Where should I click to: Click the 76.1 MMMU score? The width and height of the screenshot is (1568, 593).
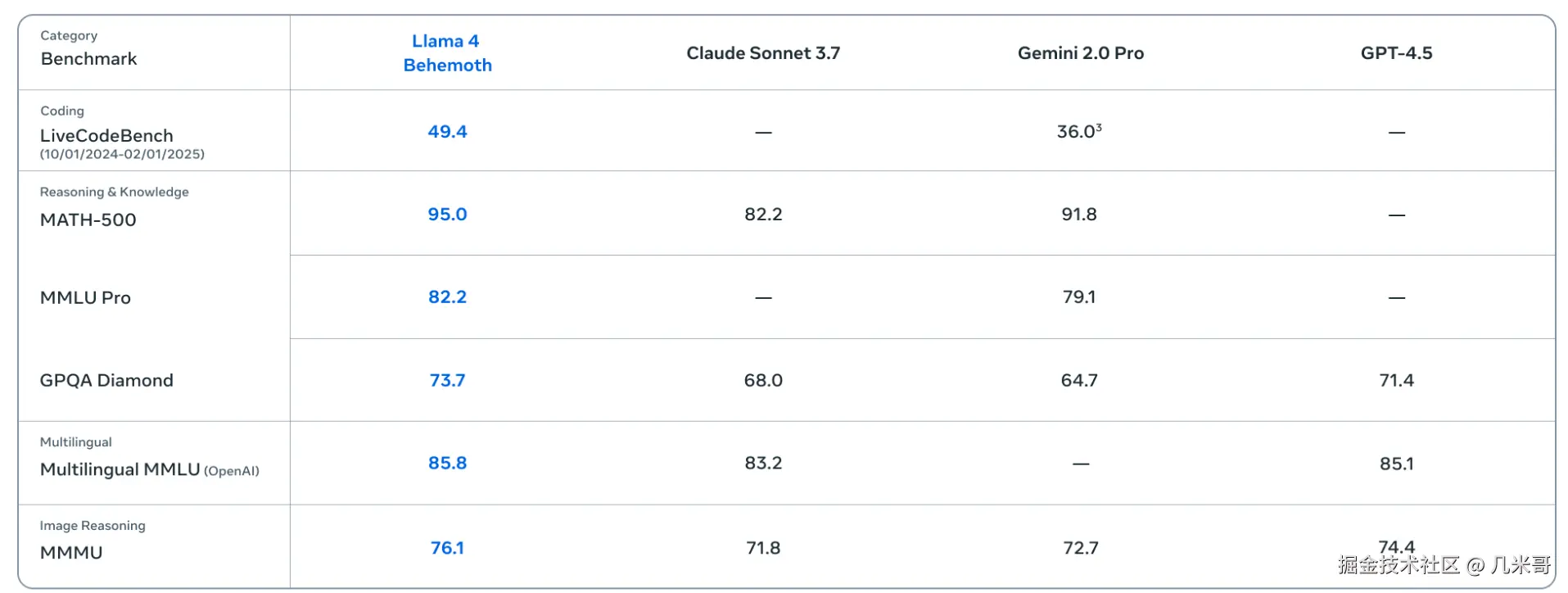pyautogui.click(x=447, y=548)
